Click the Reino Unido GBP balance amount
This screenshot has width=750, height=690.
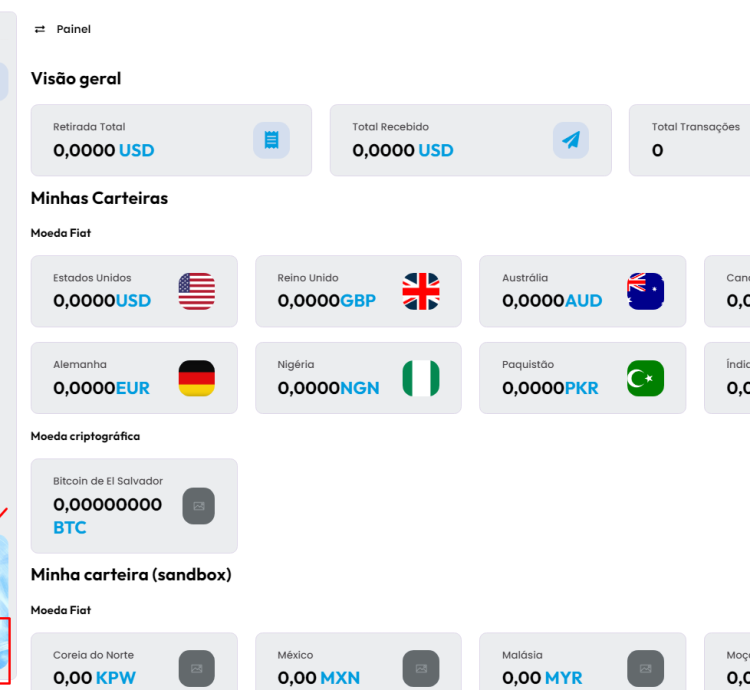click(x=326, y=300)
